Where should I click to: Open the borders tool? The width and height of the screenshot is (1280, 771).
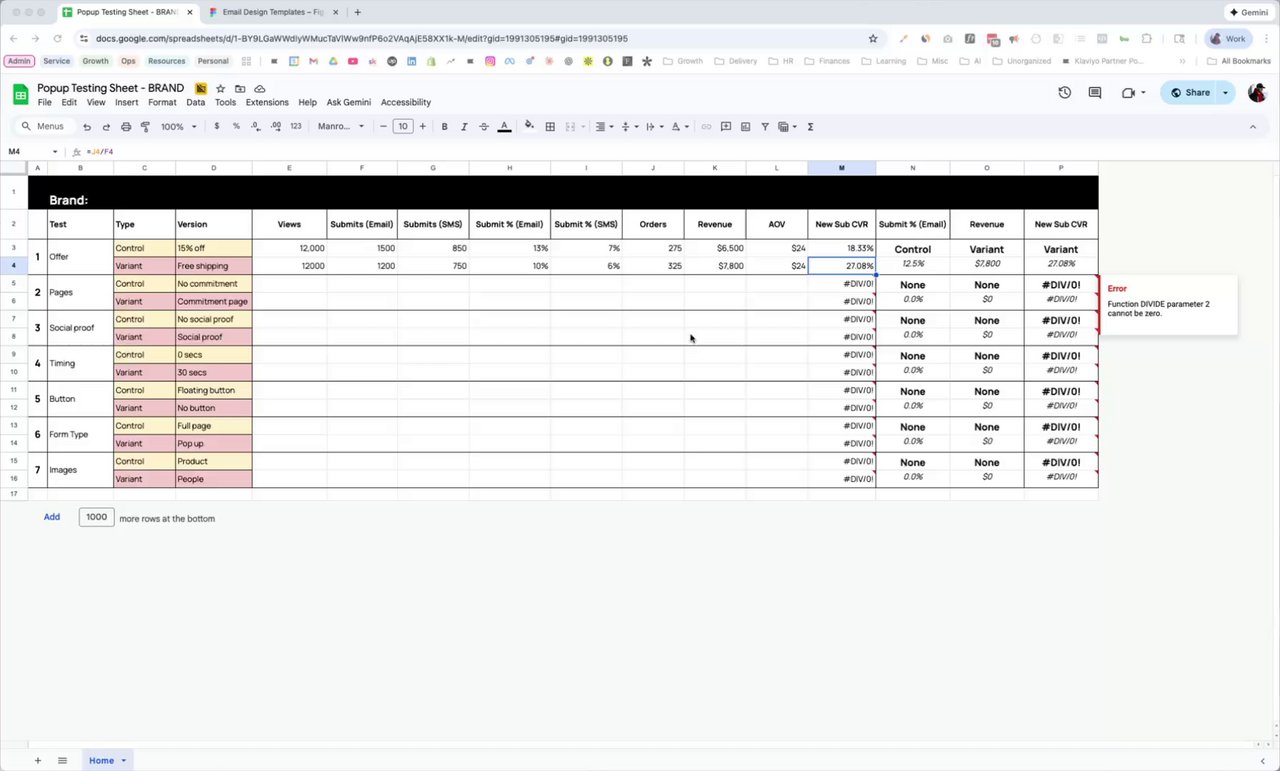(550, 127)
